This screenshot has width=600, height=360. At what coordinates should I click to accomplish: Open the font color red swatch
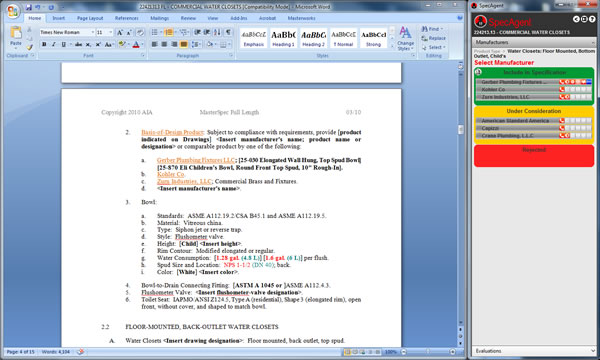136,45
